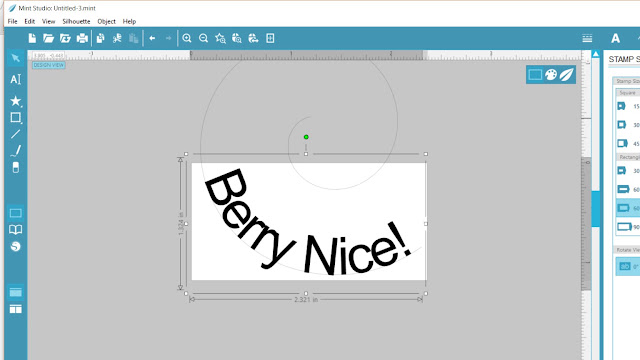Select the Text tool in left toolbar

click(16, 79)
